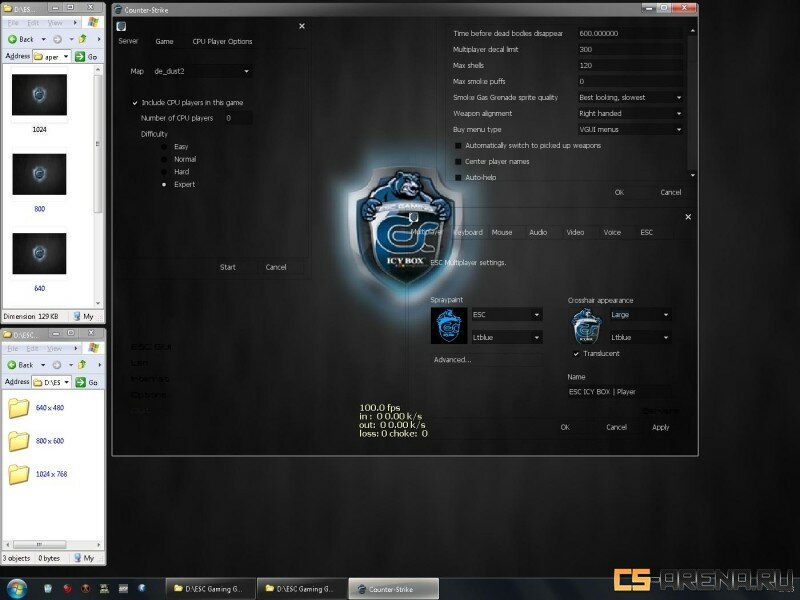Viewport: 800px width, 600px height.
Task: Open the crosshair size dropdown set to Large
Action: click(640, 314)
